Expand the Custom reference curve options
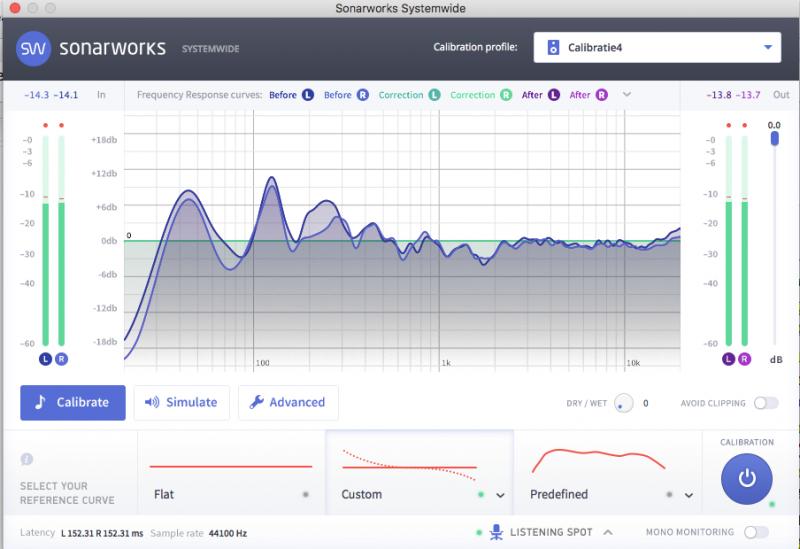The image size is (800, 549). point(501,495)
